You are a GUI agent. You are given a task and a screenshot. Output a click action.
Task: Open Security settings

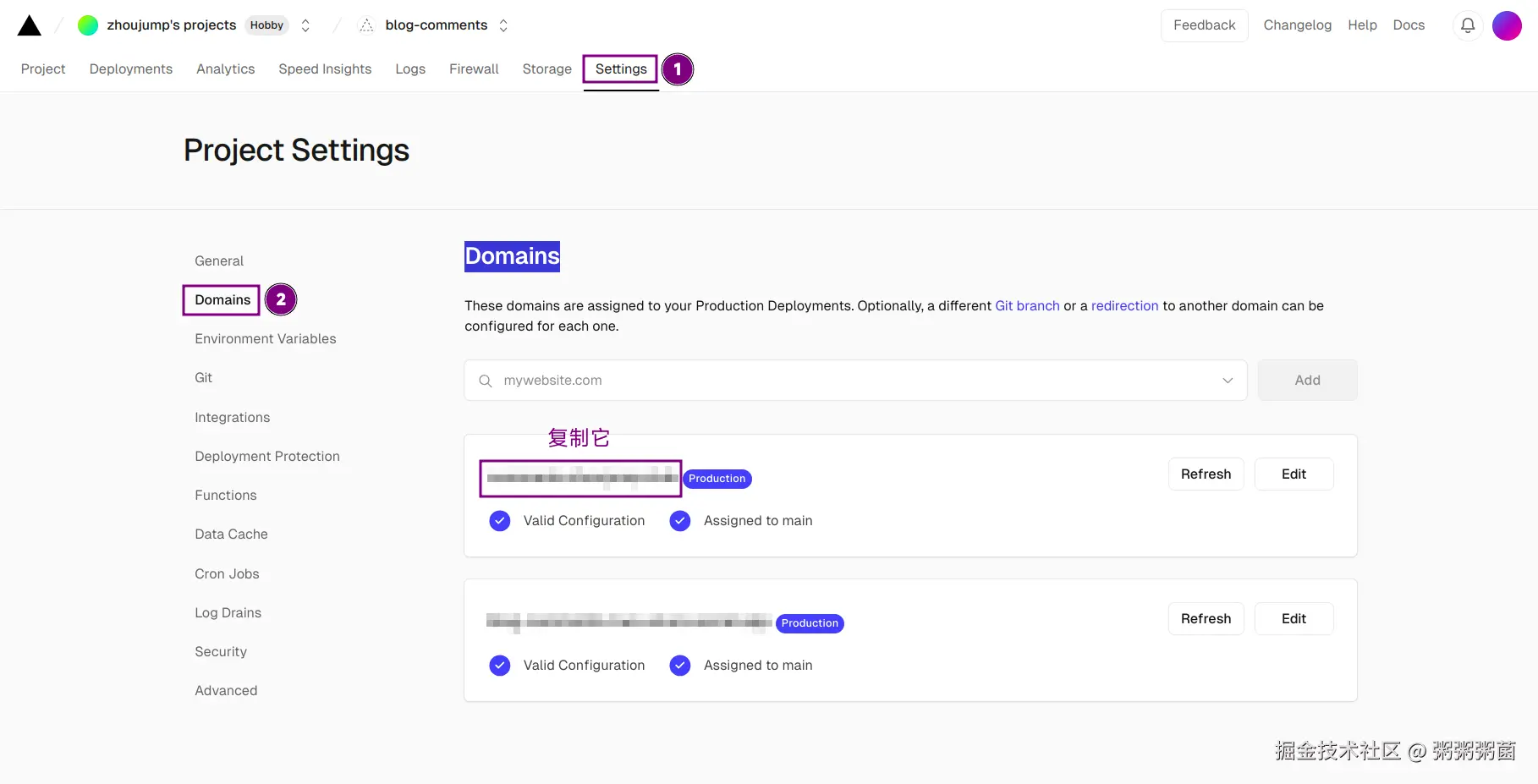click(221, 652)
